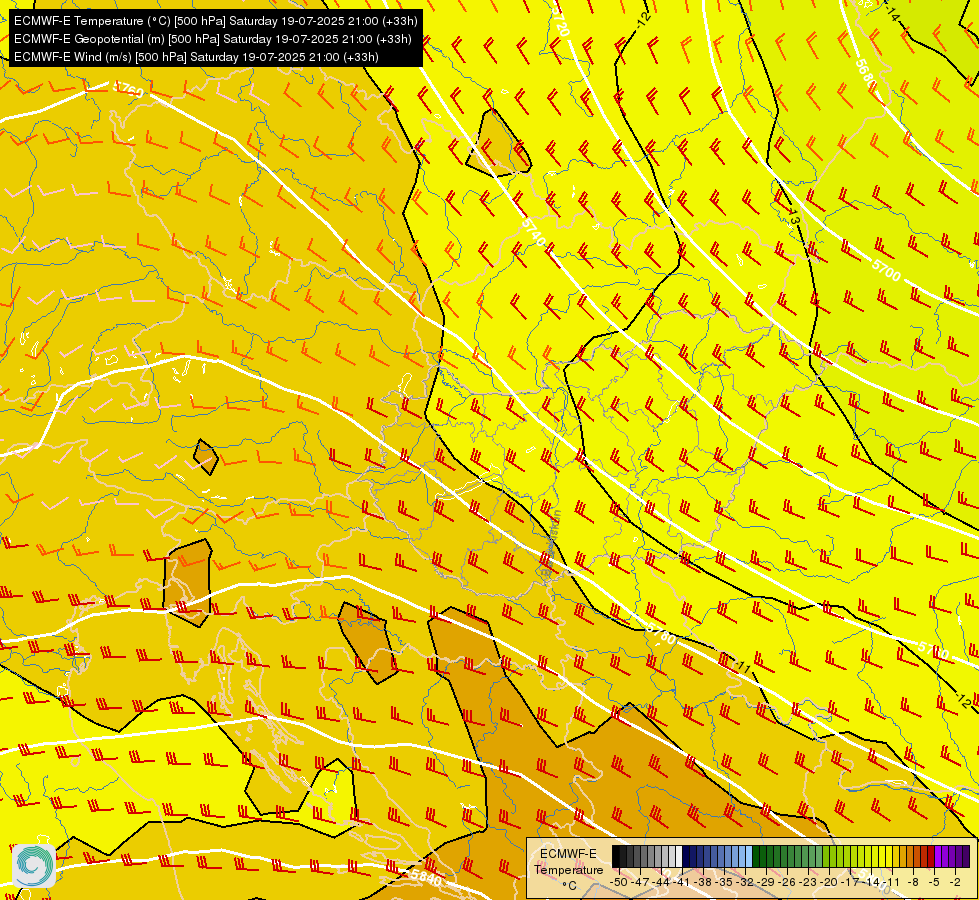Pick the light blue swatch above -32

tap(749, 856)
